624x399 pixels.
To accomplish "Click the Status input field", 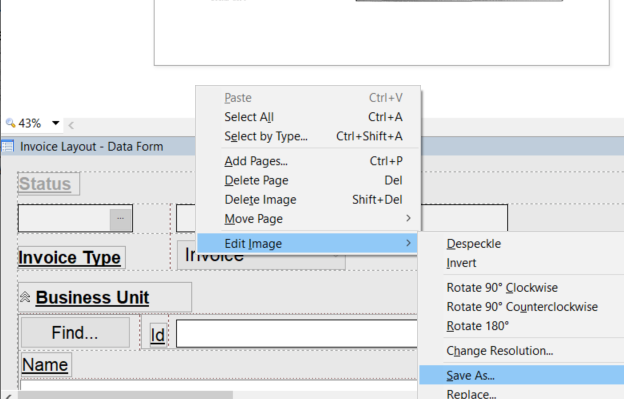I will click(64, 218).
